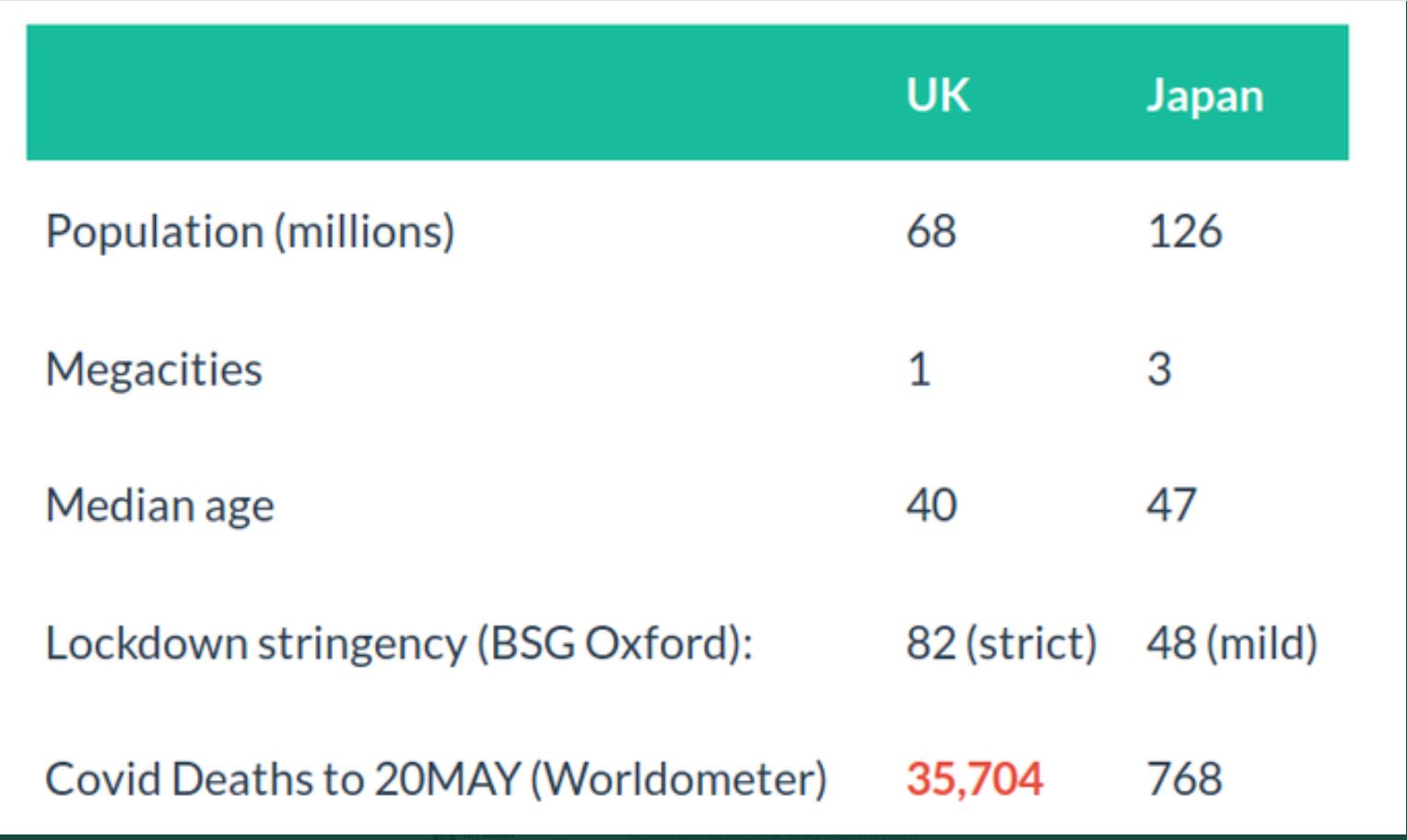
Task: Click the Japan median age value 47
Action: [1171, 506]
